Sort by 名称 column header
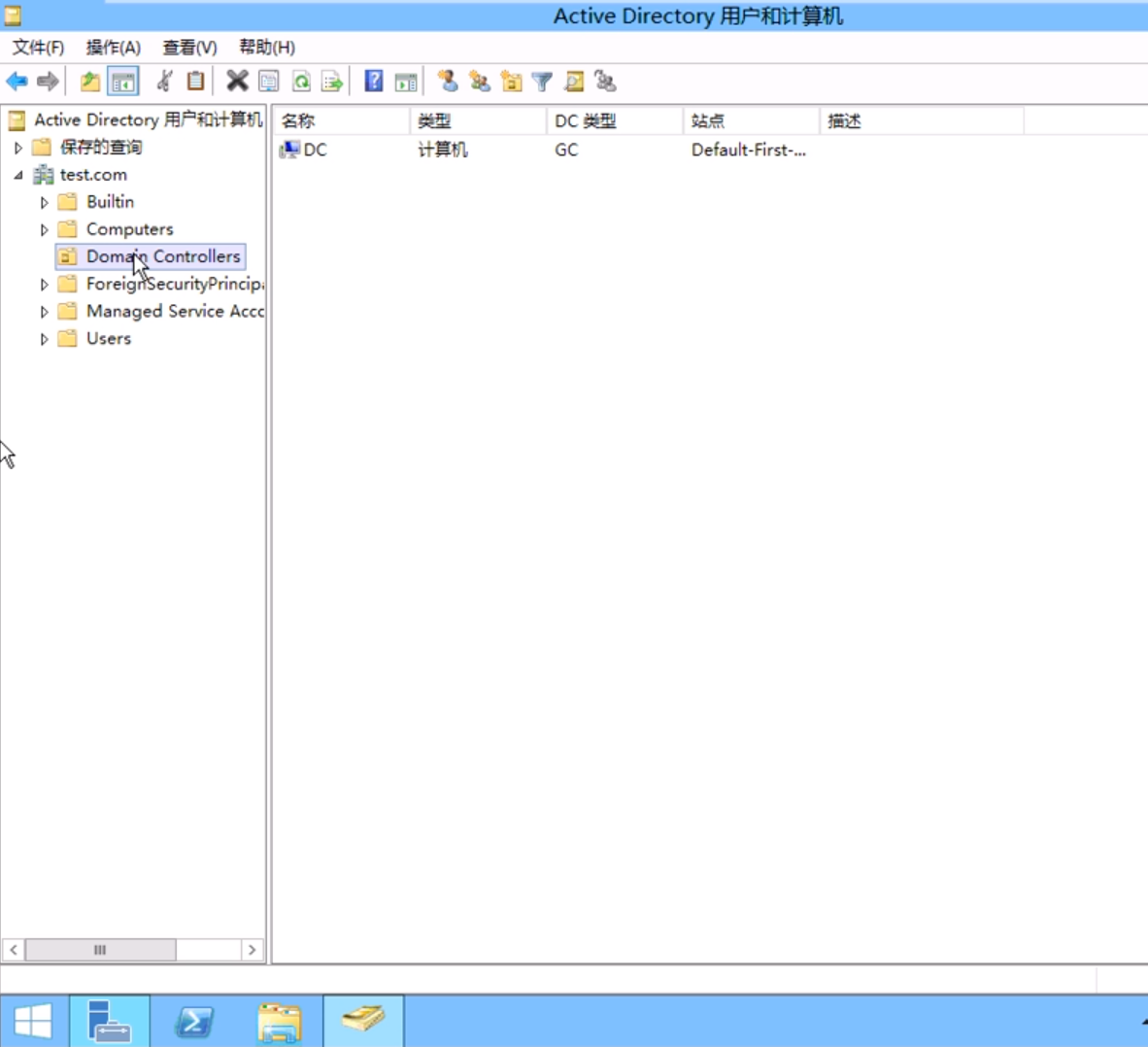Screen dimensions: 1148x1047 pyautogui.click(x=341, y=120)
